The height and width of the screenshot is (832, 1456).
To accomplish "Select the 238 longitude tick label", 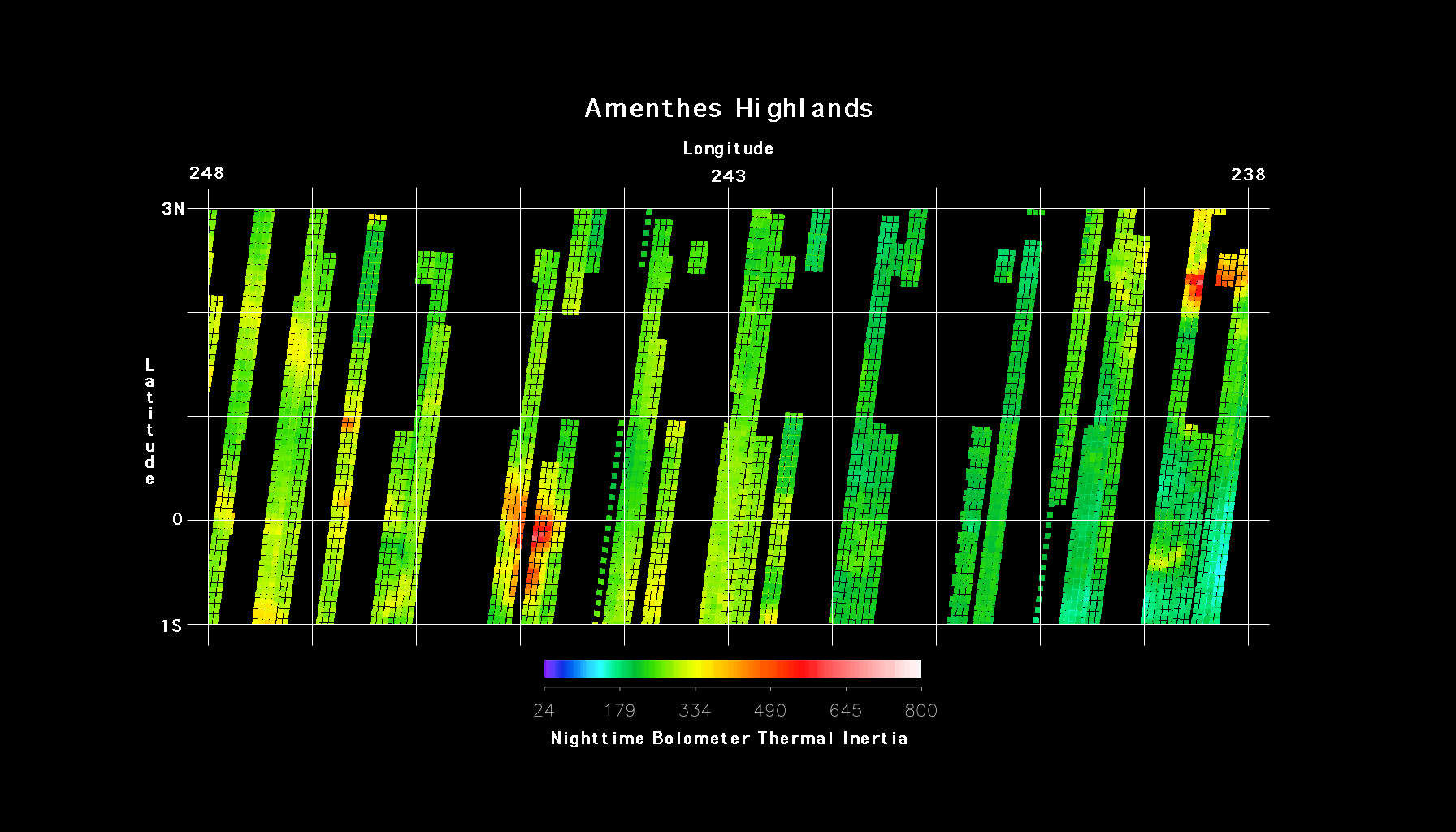I will pyautogui.click(x=1247, y=175).
